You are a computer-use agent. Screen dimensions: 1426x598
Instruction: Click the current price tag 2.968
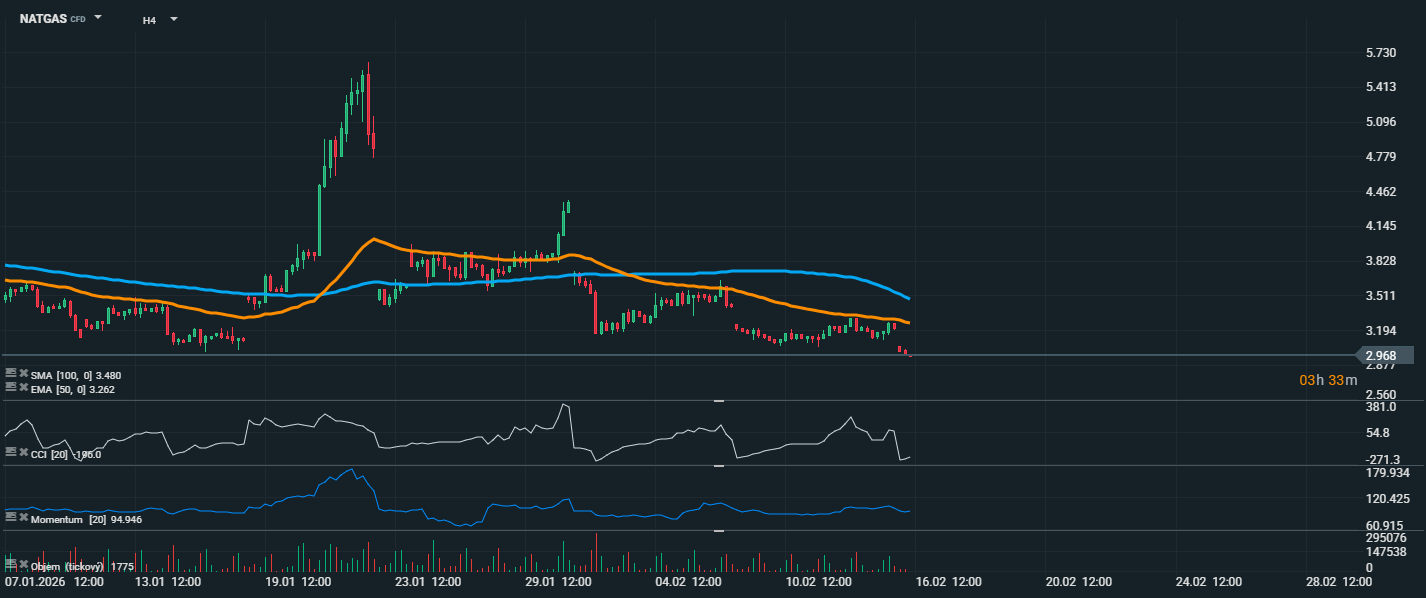(1385, 355)
